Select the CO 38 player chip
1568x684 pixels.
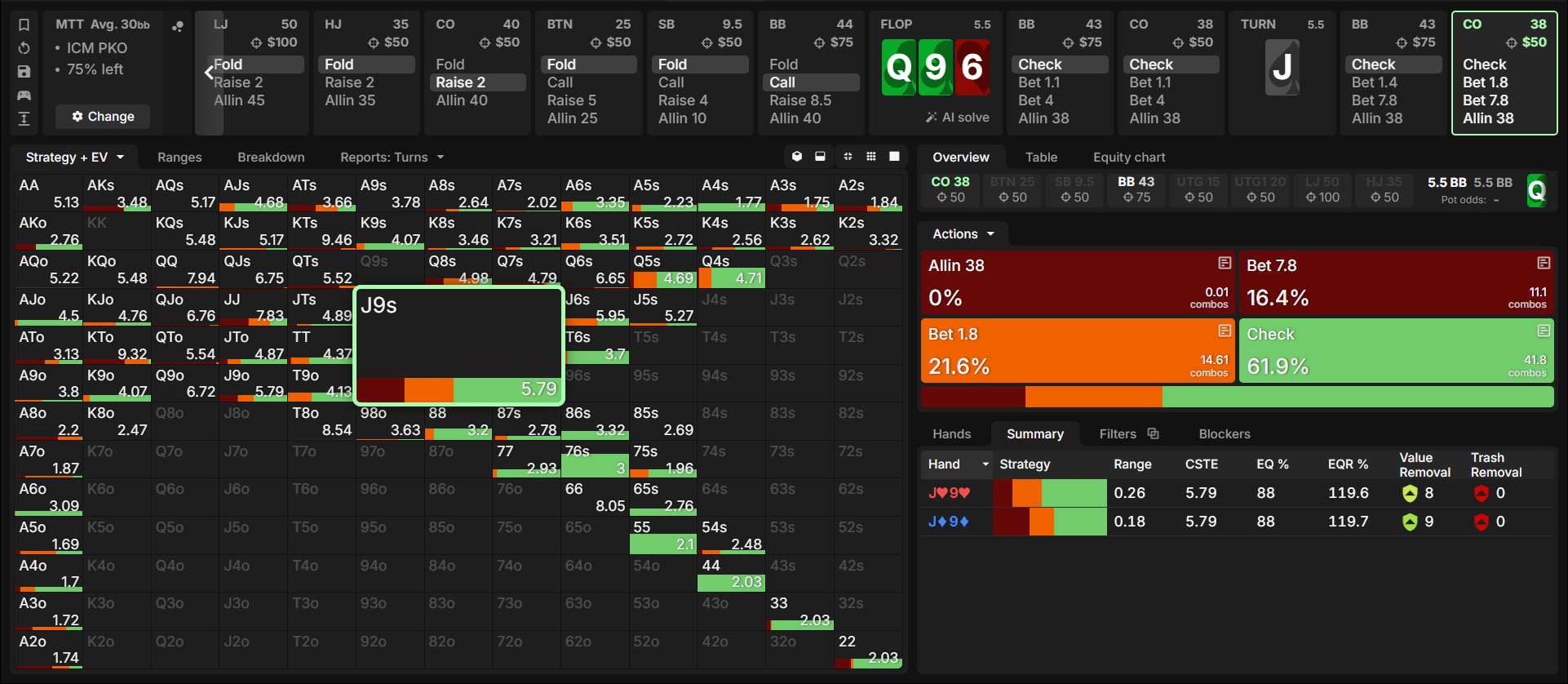coord(950,189)
